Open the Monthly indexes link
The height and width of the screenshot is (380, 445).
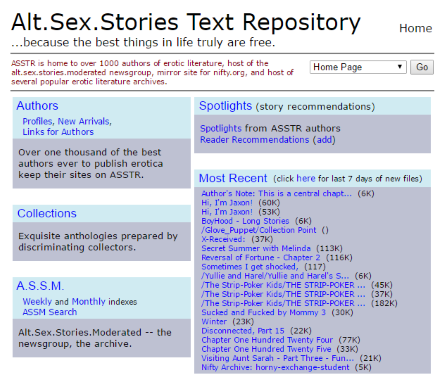88,302
